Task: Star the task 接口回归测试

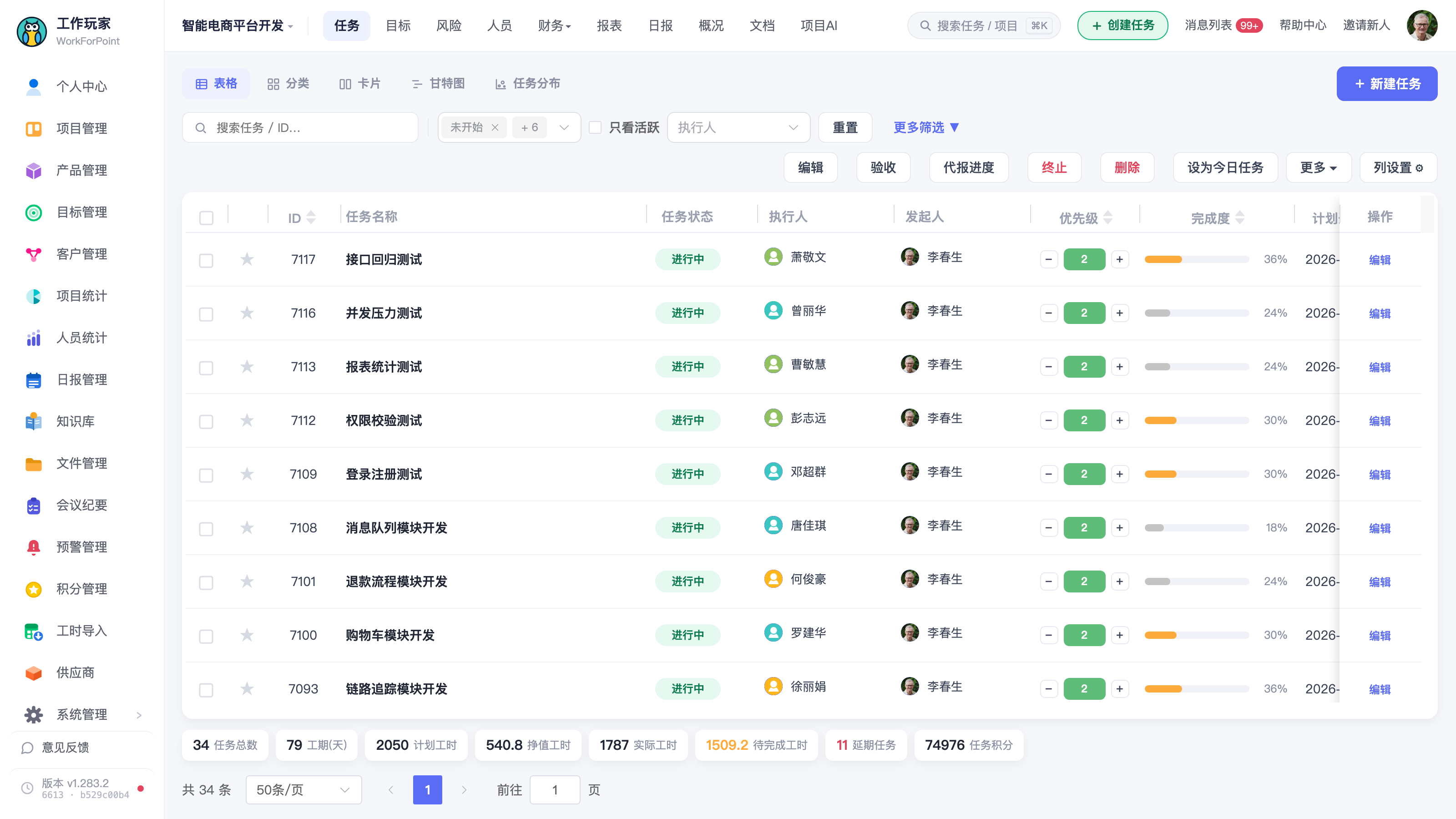Action: coord(247,259)
